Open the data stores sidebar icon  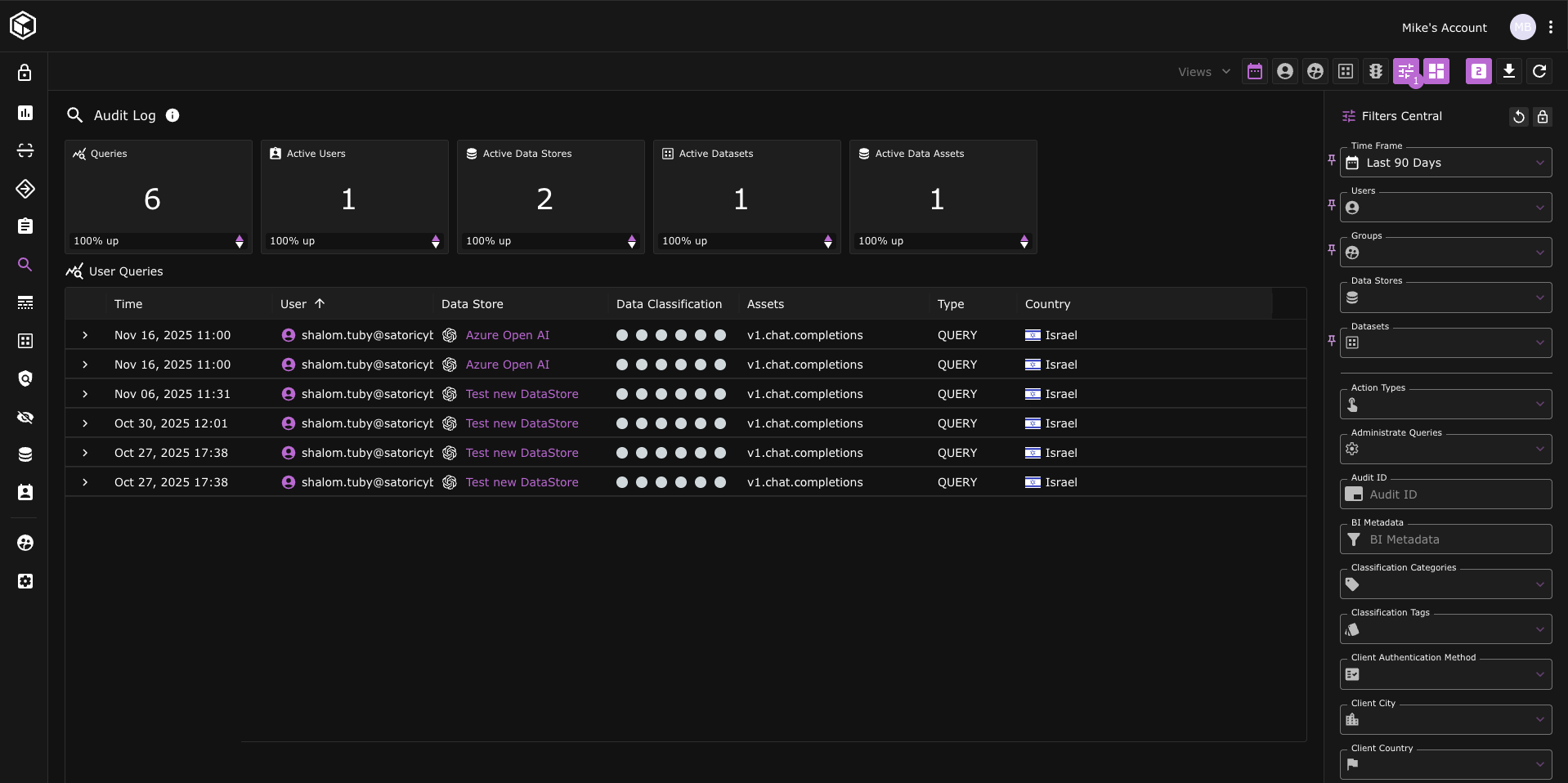pos(25,454)
